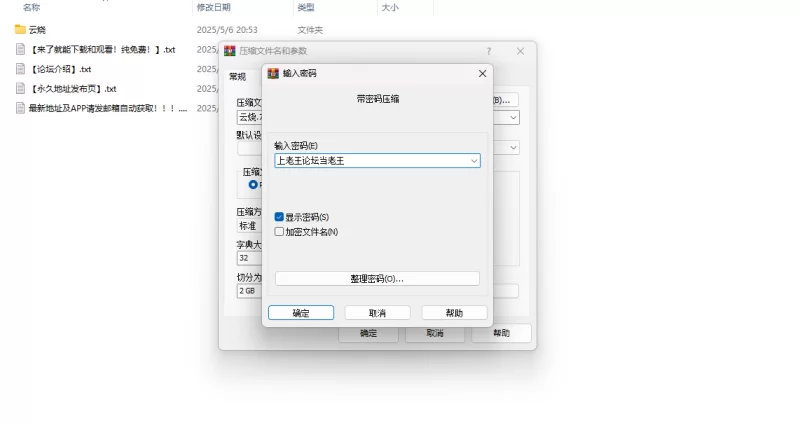The height and width of the screenshot is (423, 800).
Task: Sort by the 修改日期 column header
Action: pyautogui.click(x=213, y=7)
